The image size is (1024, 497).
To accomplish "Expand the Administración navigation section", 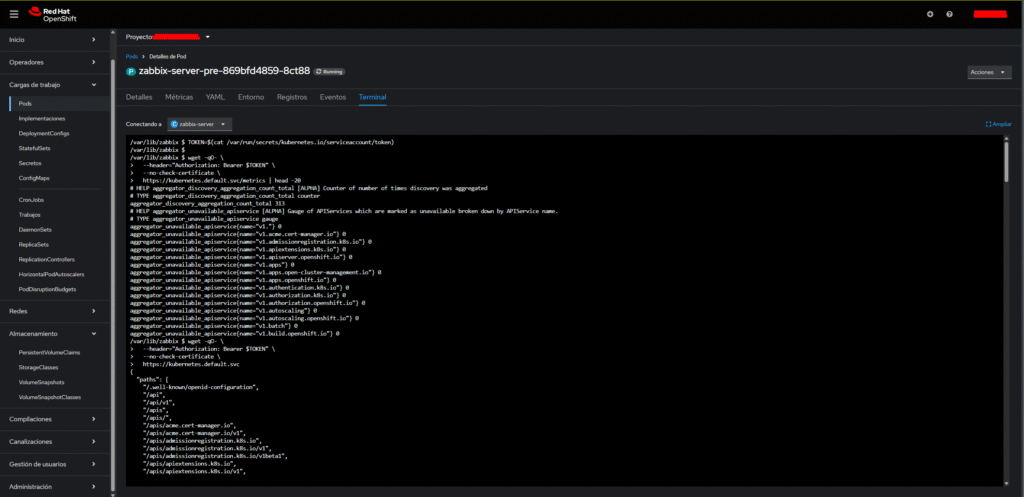I will (53, 487).
